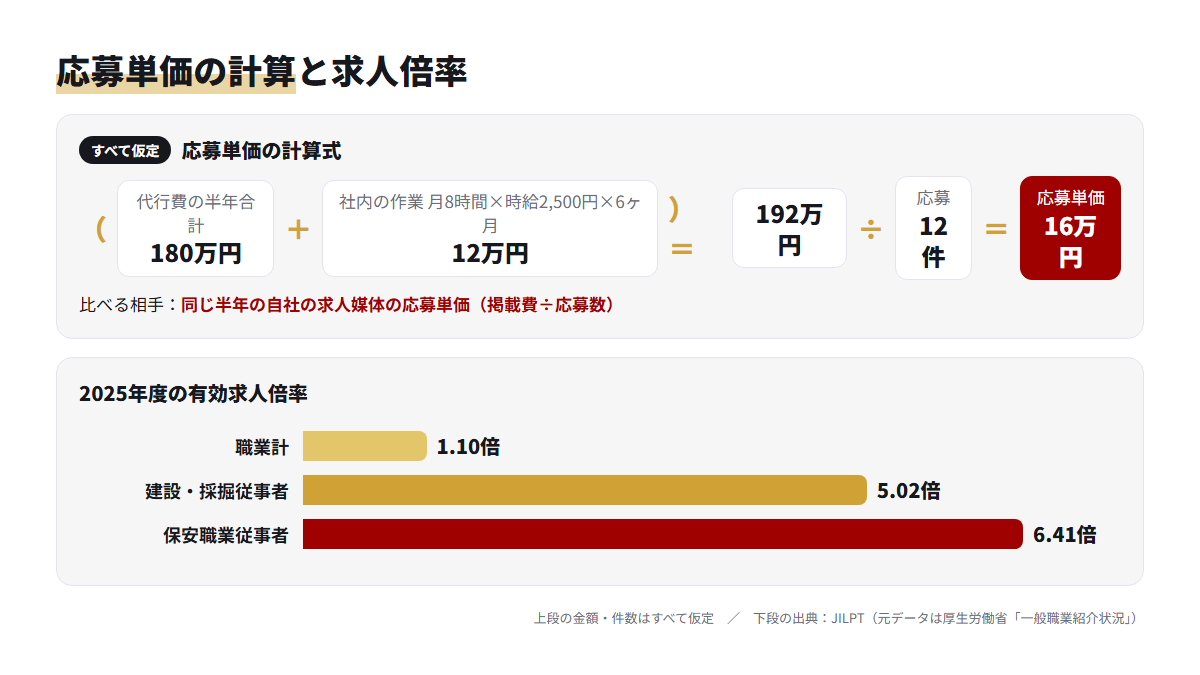Click the label 比べる相手：
Image resolution: width=1200 pixels, height=675 pixels.
[x=130, y=305]
